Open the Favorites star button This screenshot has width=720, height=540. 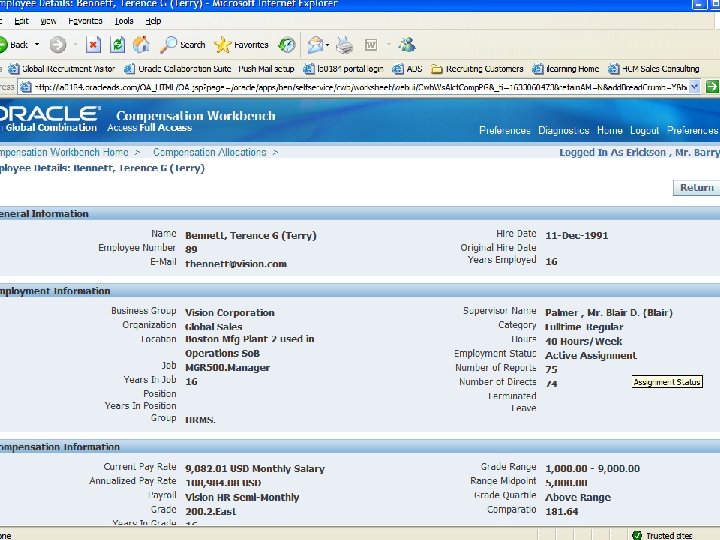pyautogui.click(x=241, y=45)
